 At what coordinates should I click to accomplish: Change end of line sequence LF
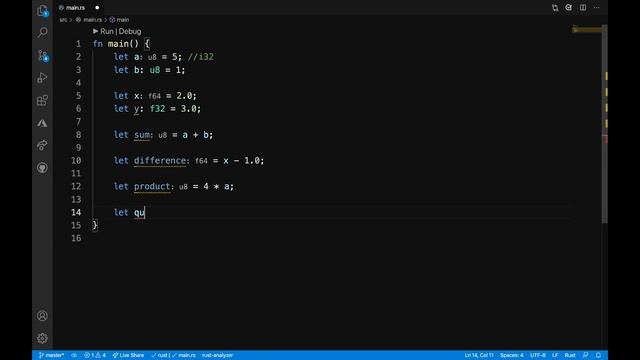coord(555,355)
